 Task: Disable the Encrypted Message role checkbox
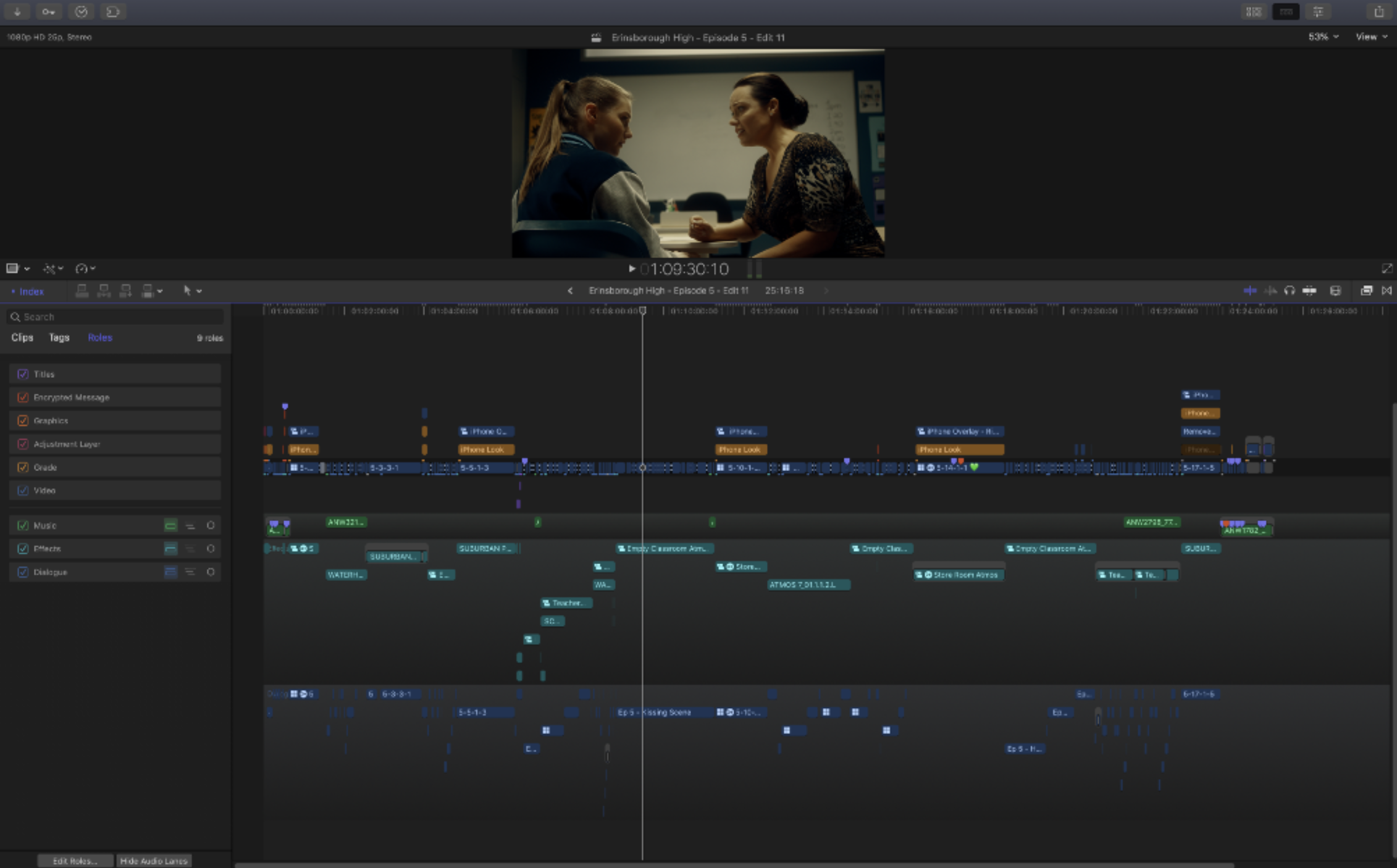[23, 398]
